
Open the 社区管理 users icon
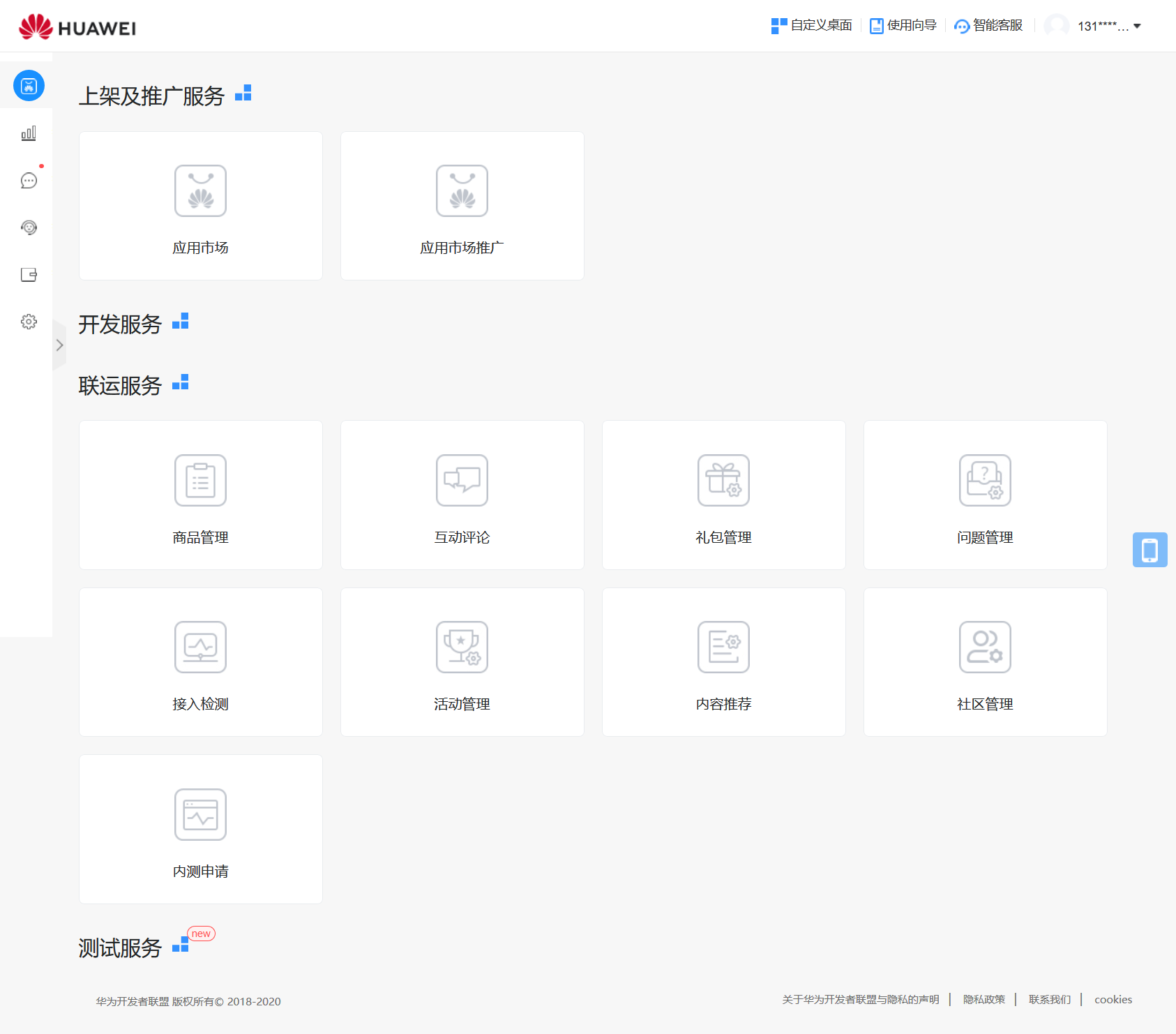985,647
